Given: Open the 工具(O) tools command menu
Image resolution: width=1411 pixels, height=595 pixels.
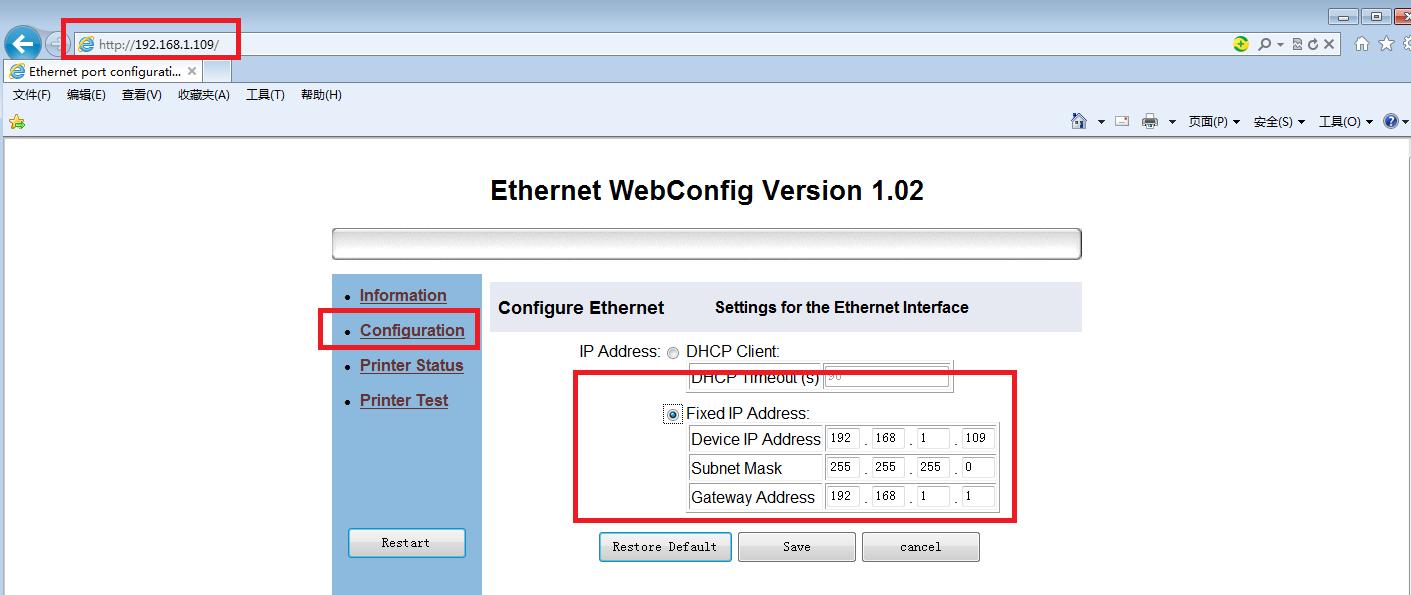Looking at the screenshot, I should [1345, 122].
